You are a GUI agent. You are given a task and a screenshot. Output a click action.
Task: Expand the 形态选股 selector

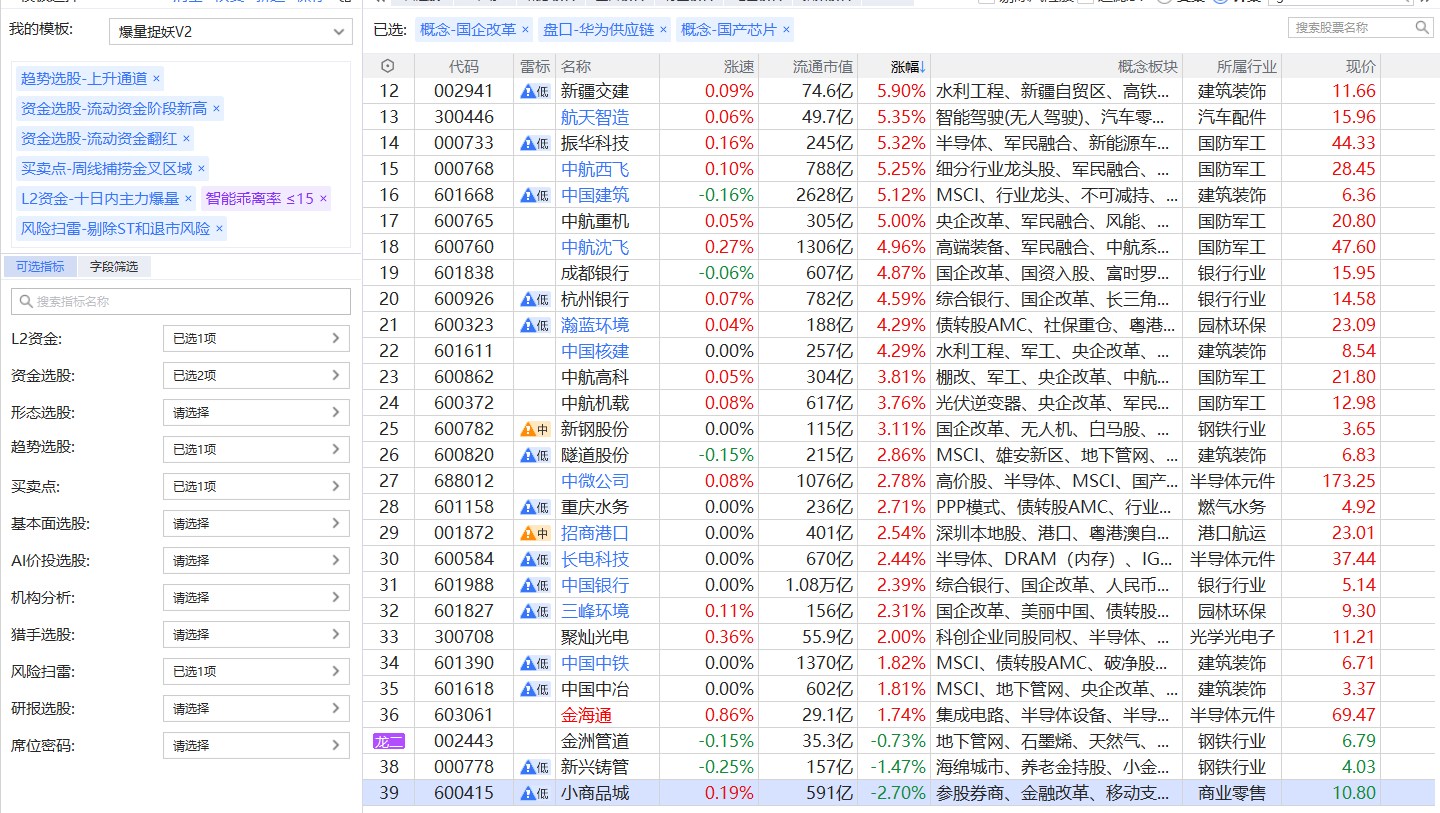click(x=256, y=413)
